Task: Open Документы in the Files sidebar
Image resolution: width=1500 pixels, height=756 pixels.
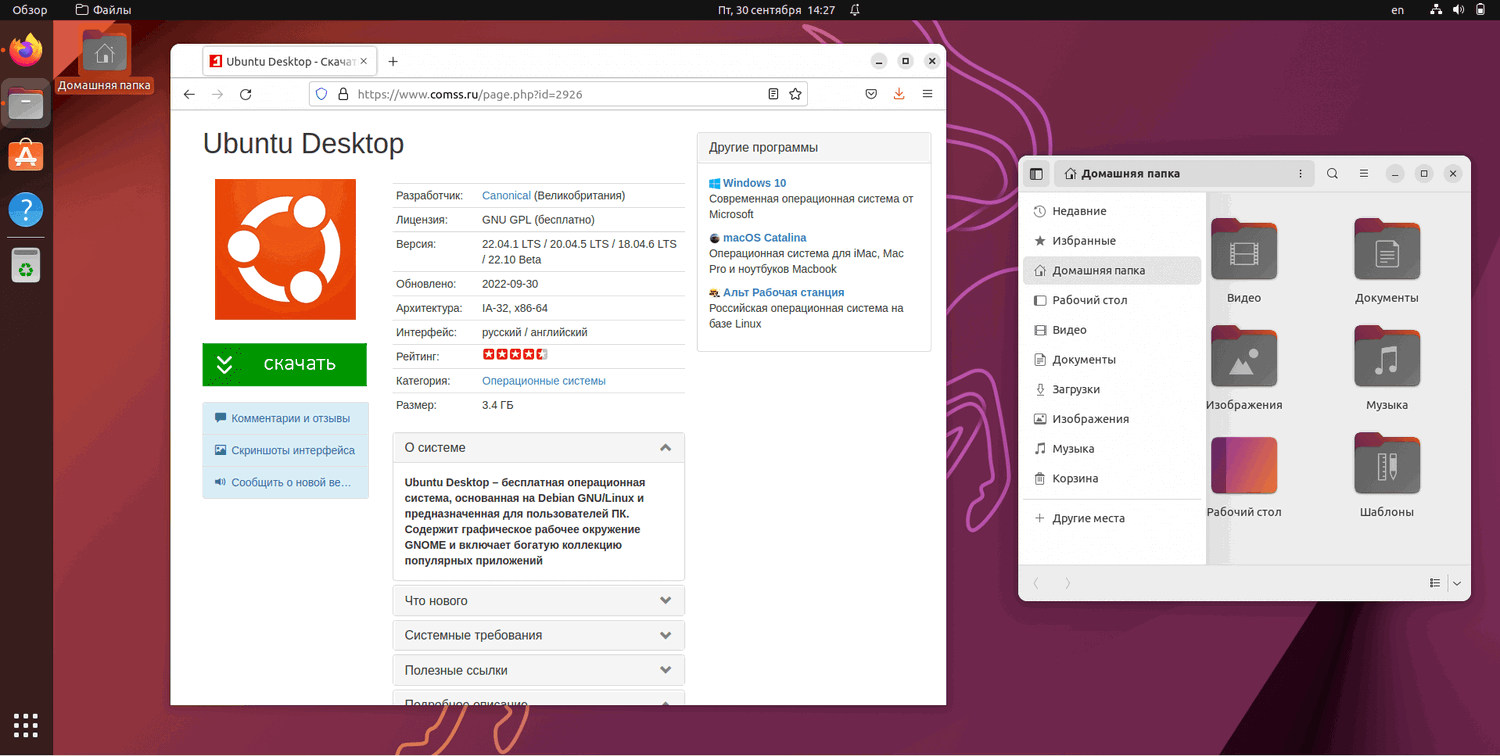Action: pyautogui.click(x=1112, y=359)
